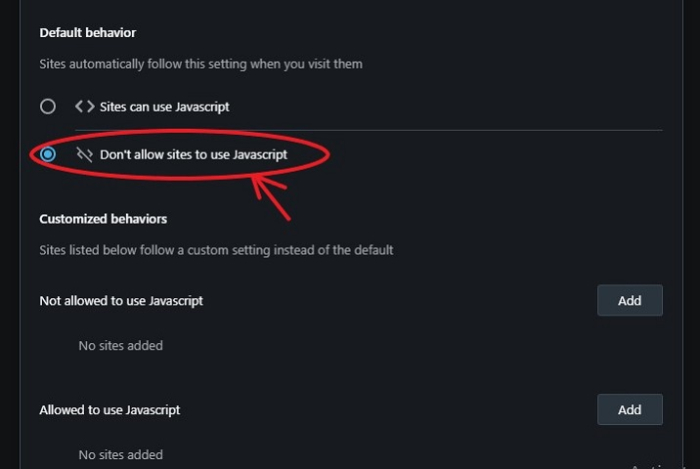Click 'No sites added' under Not allowed section

coord(120,345)
